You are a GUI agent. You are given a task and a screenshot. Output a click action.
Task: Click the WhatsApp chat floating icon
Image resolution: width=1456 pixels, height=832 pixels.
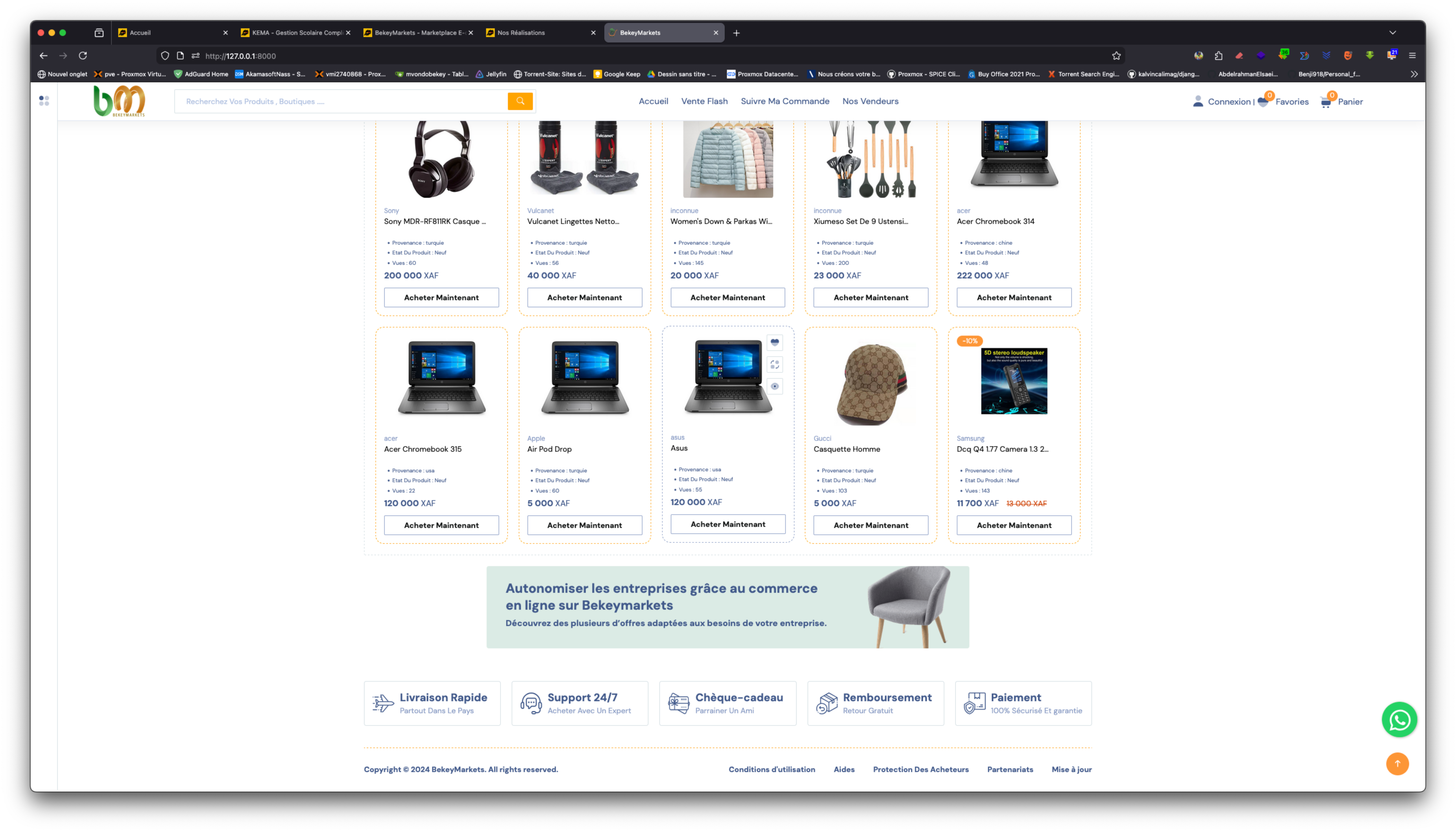(1399, 719)
